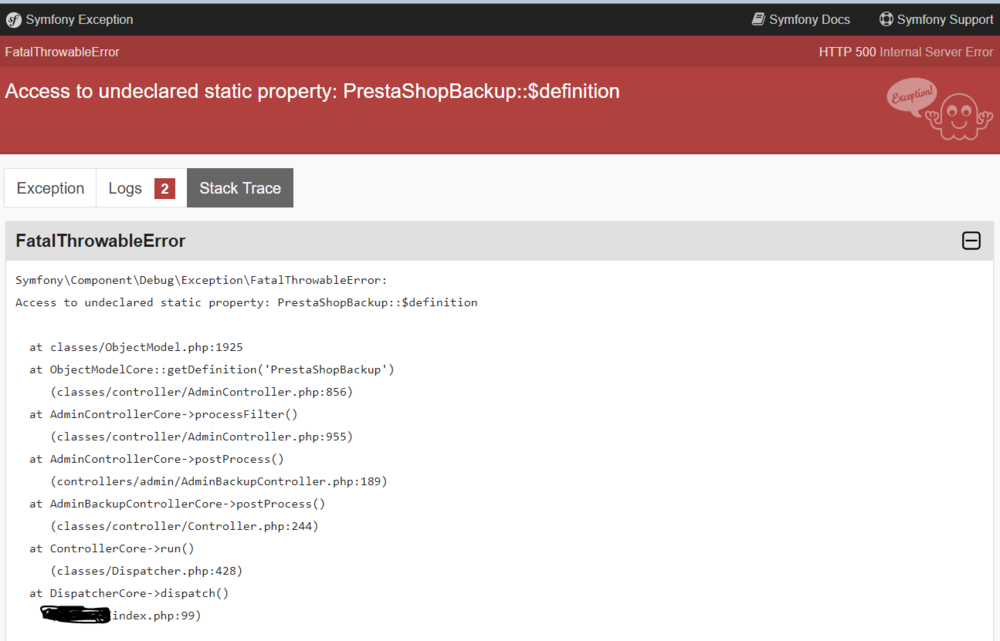1000x641 pixels.
Task: Select the Stack Trace tab
Action: [x=240, y=188]
